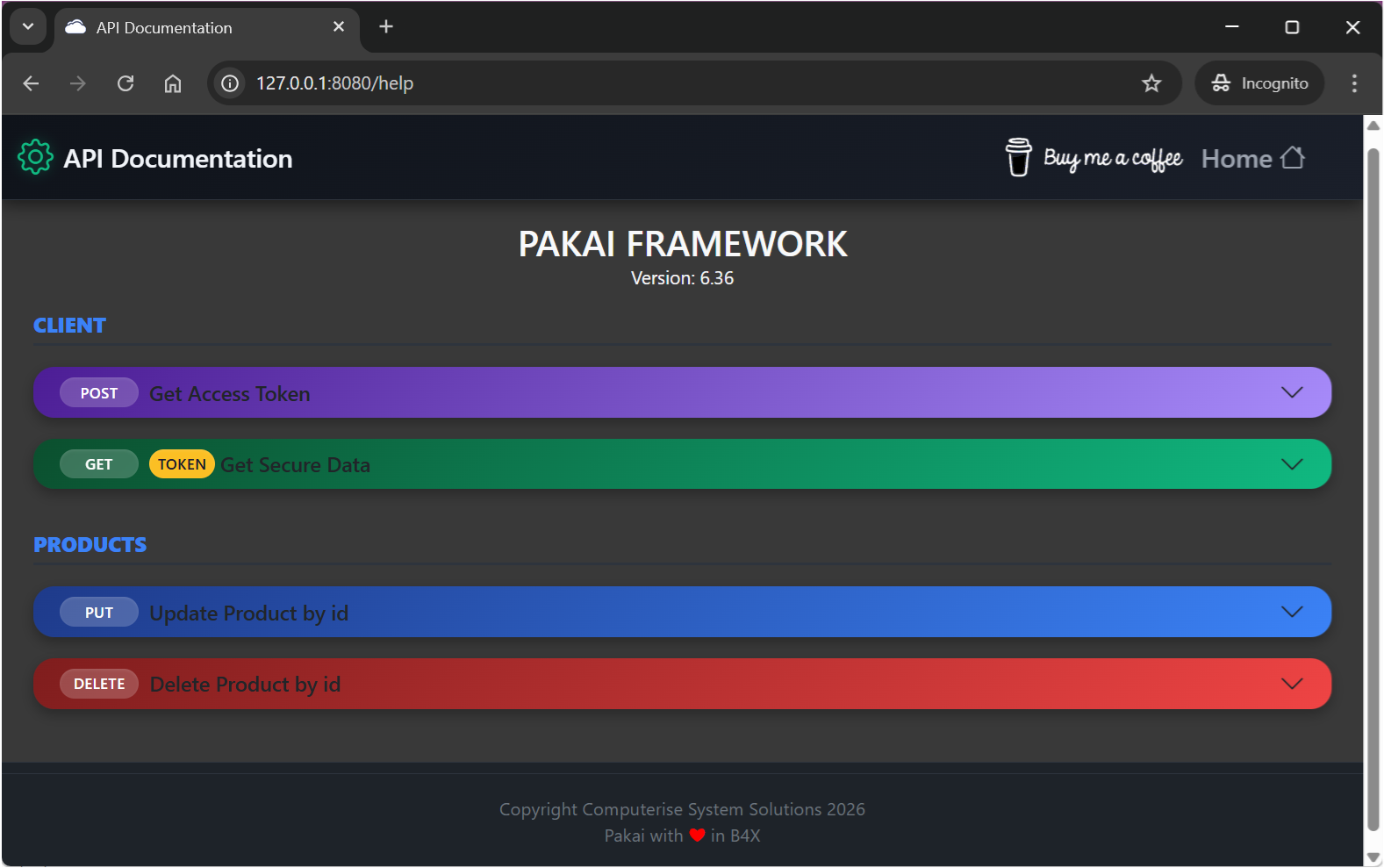
Task: Click the POST method badge
Action: 99,393
